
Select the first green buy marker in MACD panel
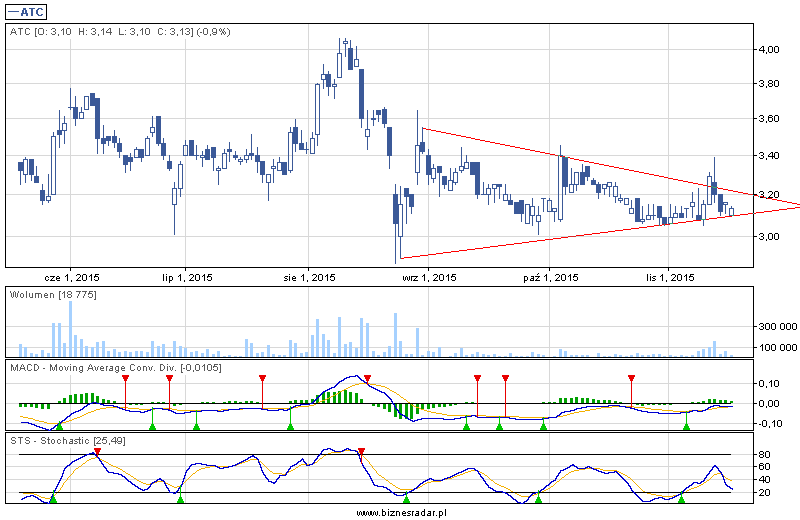coord(60,425)
